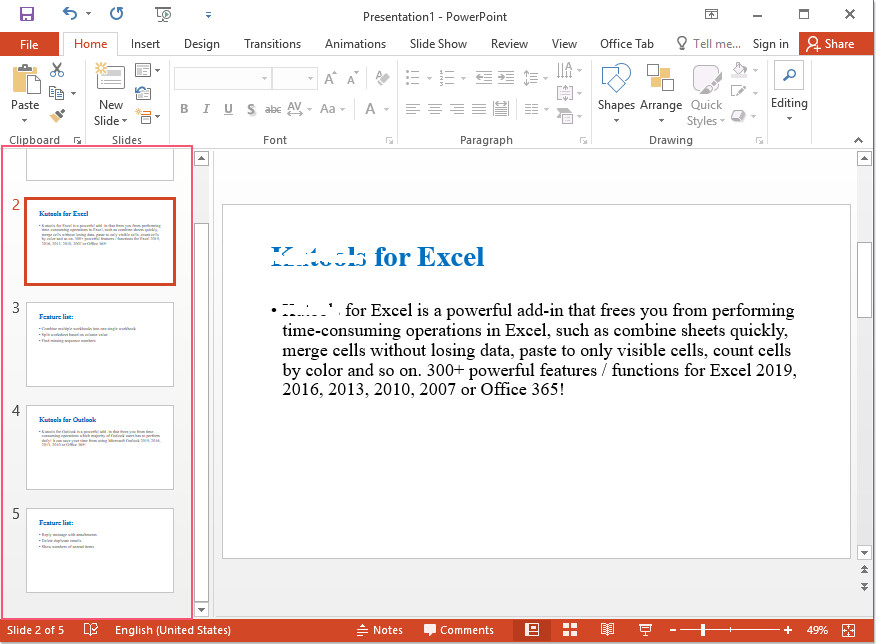Increase font size
Image resolution: width=876 pixels, height=644 pixels.
(330, 79)
